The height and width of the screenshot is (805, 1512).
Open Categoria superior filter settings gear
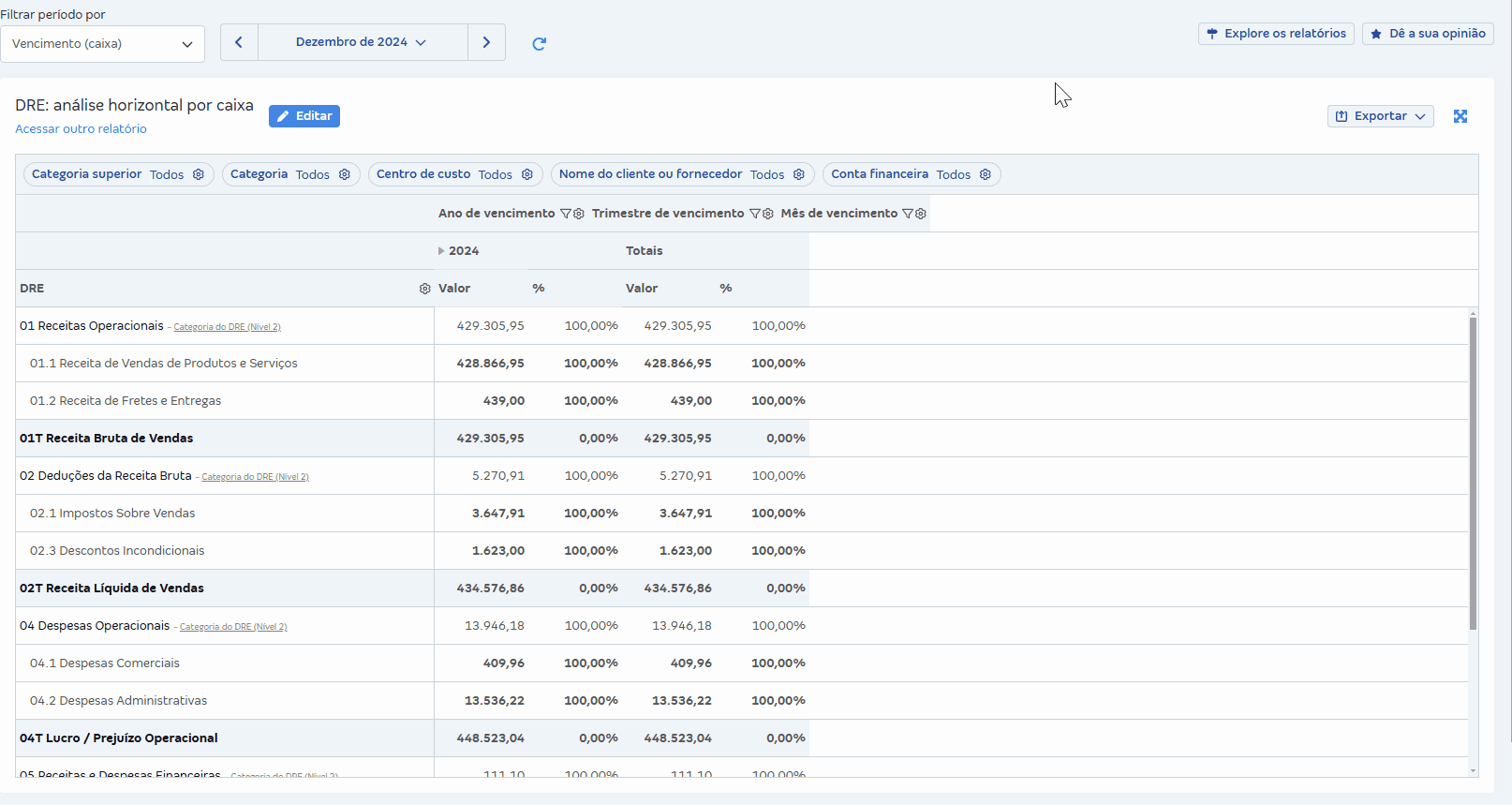point(199,174)
